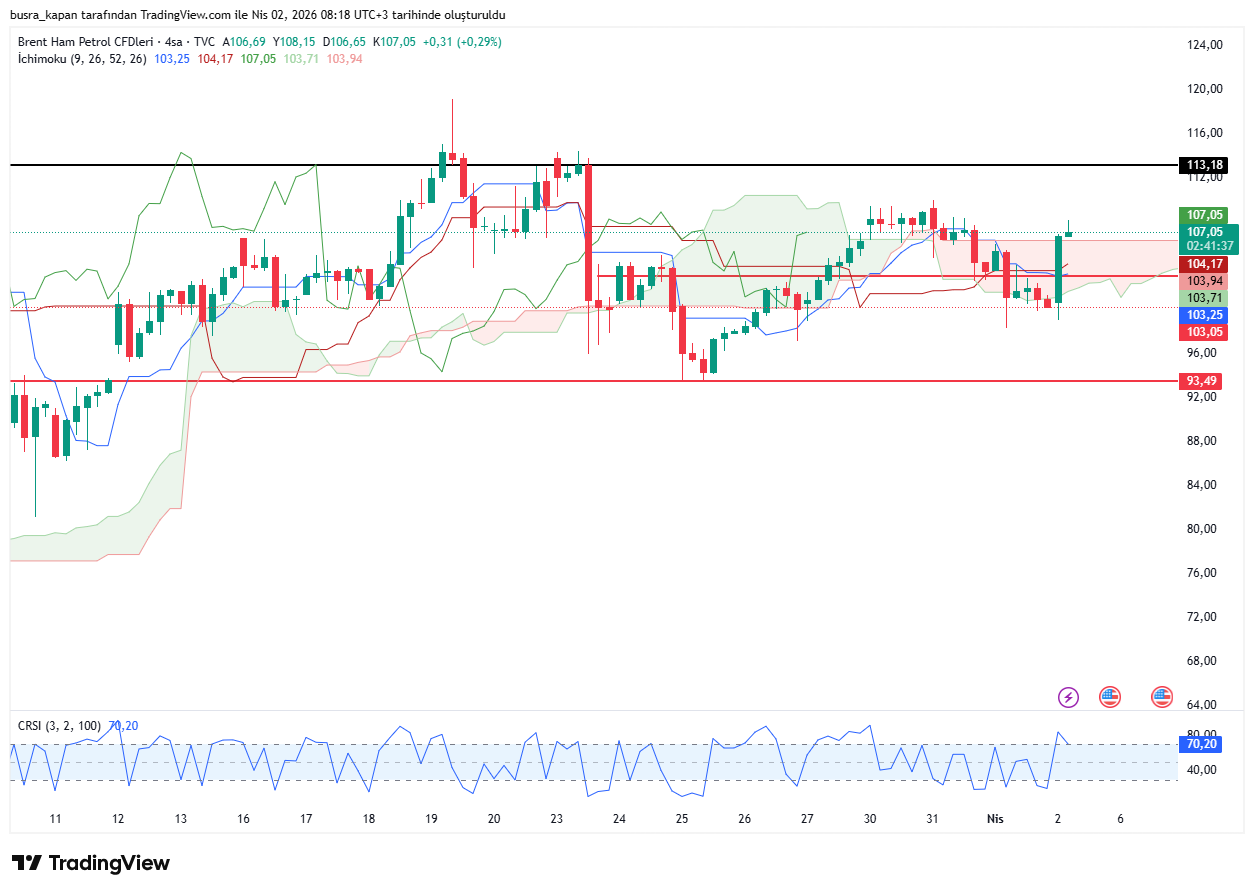Click the 124,00 label on price axis

click(x=1205, y=45)
